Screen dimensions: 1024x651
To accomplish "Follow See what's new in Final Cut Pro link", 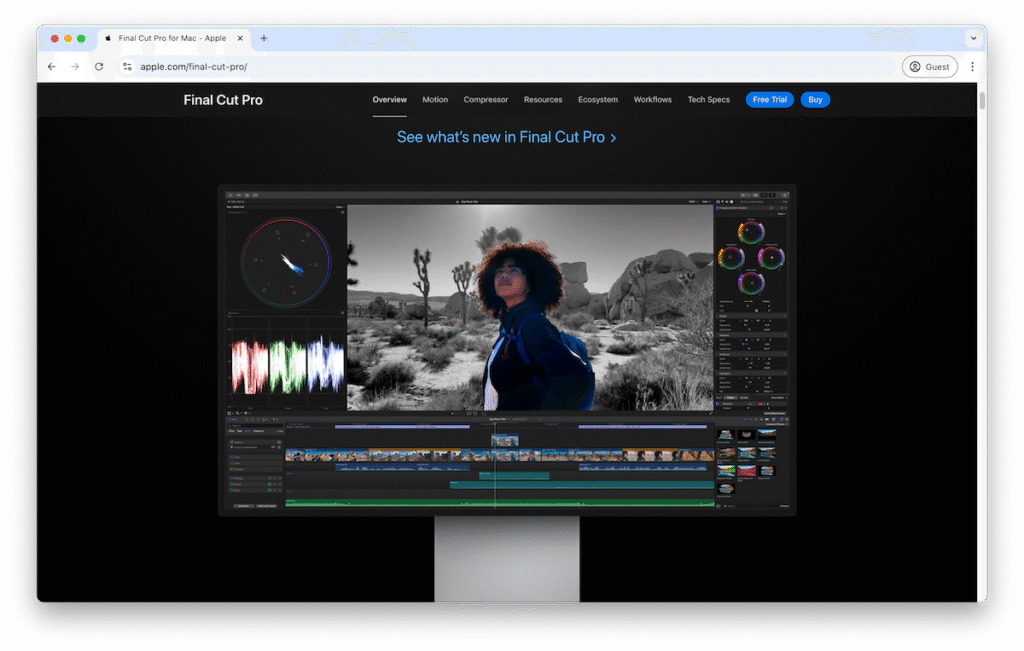I will [507, 137].
